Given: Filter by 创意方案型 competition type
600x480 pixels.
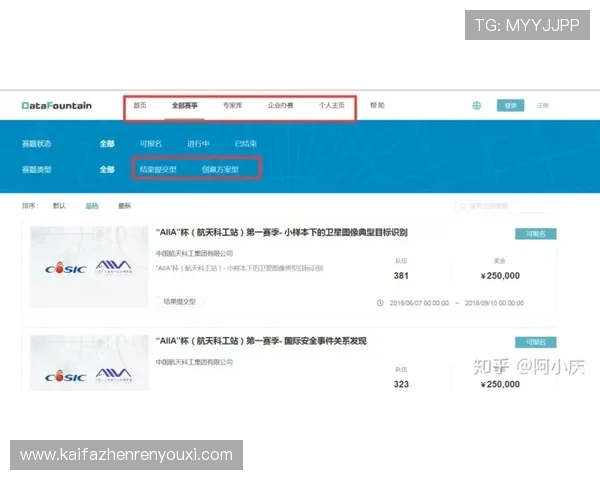Looking at the screenshot, I should 220,169.
